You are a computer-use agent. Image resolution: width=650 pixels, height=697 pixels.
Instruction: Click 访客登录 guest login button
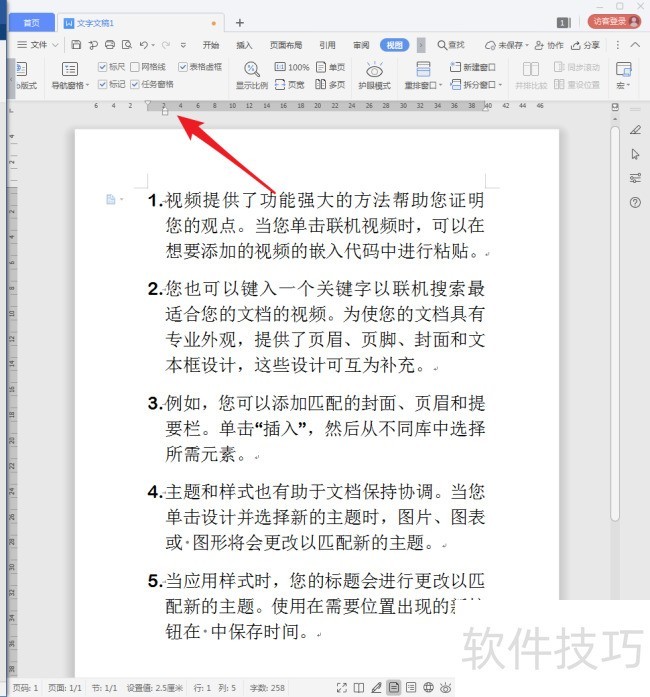coord(614,21)
